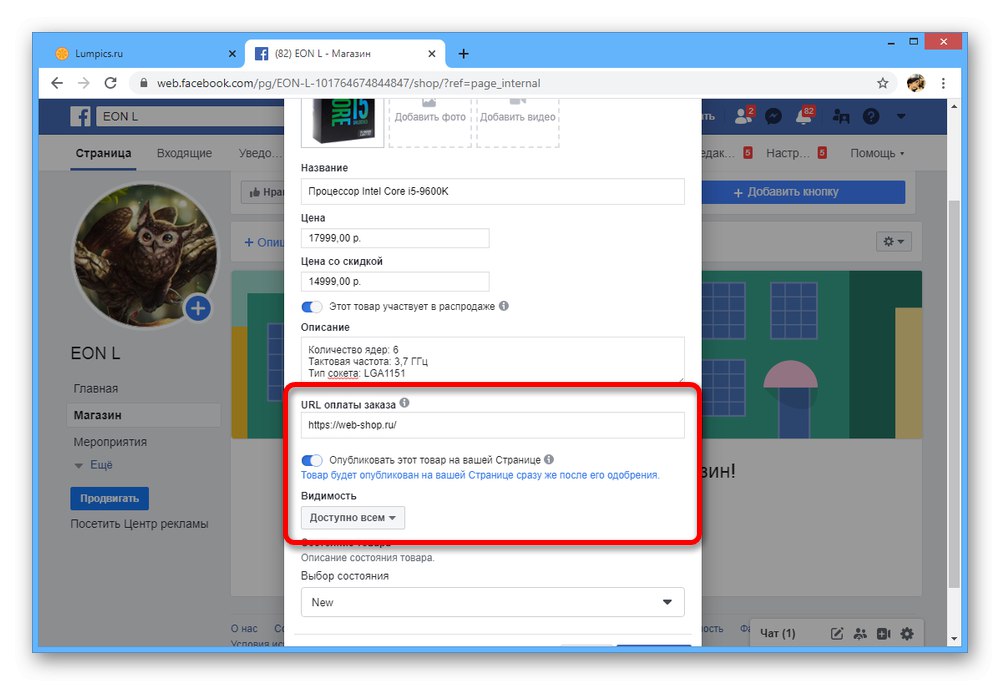Click 'О нас' footer link
The width and height of the screenshot is (1000, 685).
[244, 628]
